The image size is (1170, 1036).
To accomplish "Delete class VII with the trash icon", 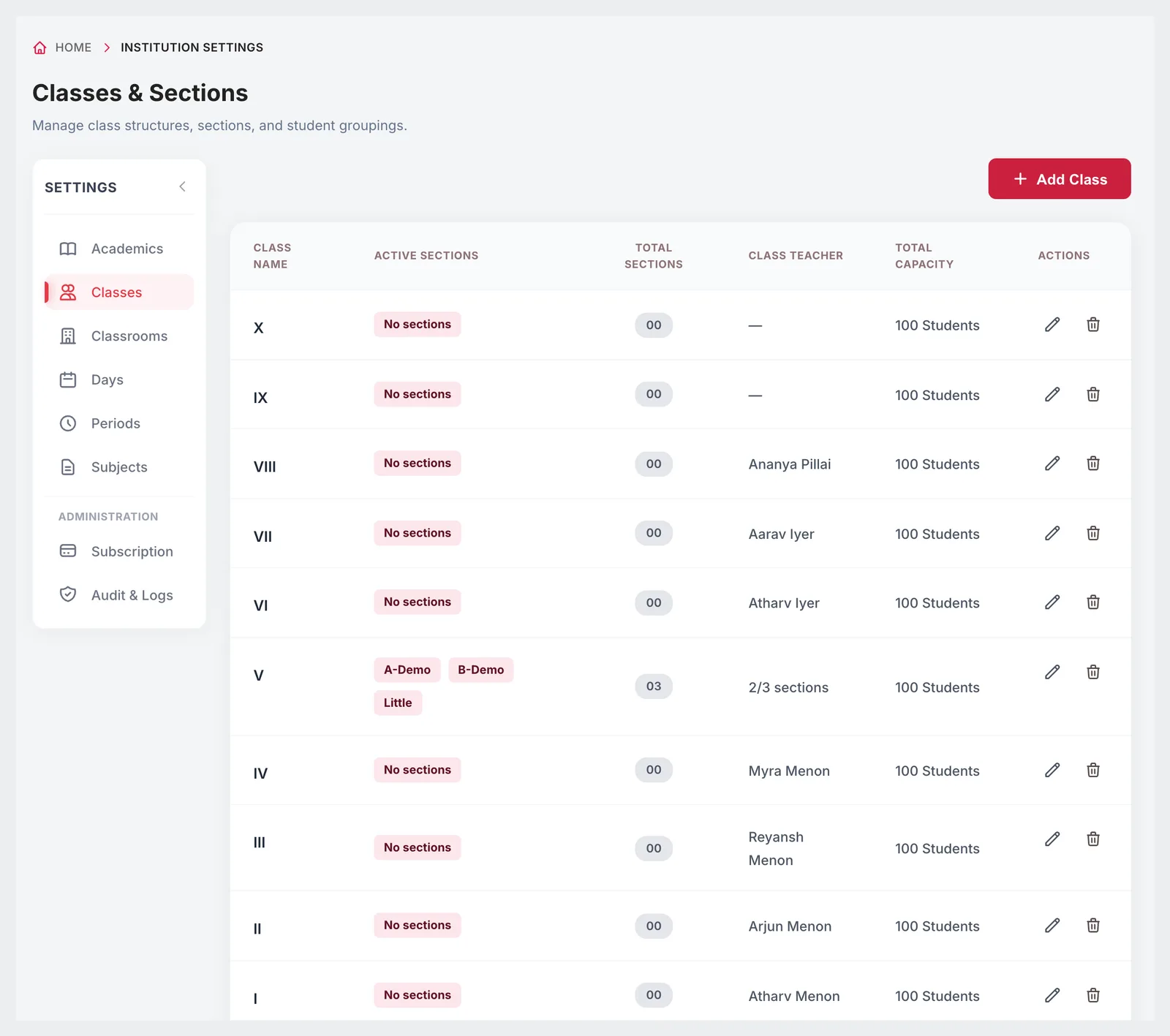I will [x=1093, y=534].
